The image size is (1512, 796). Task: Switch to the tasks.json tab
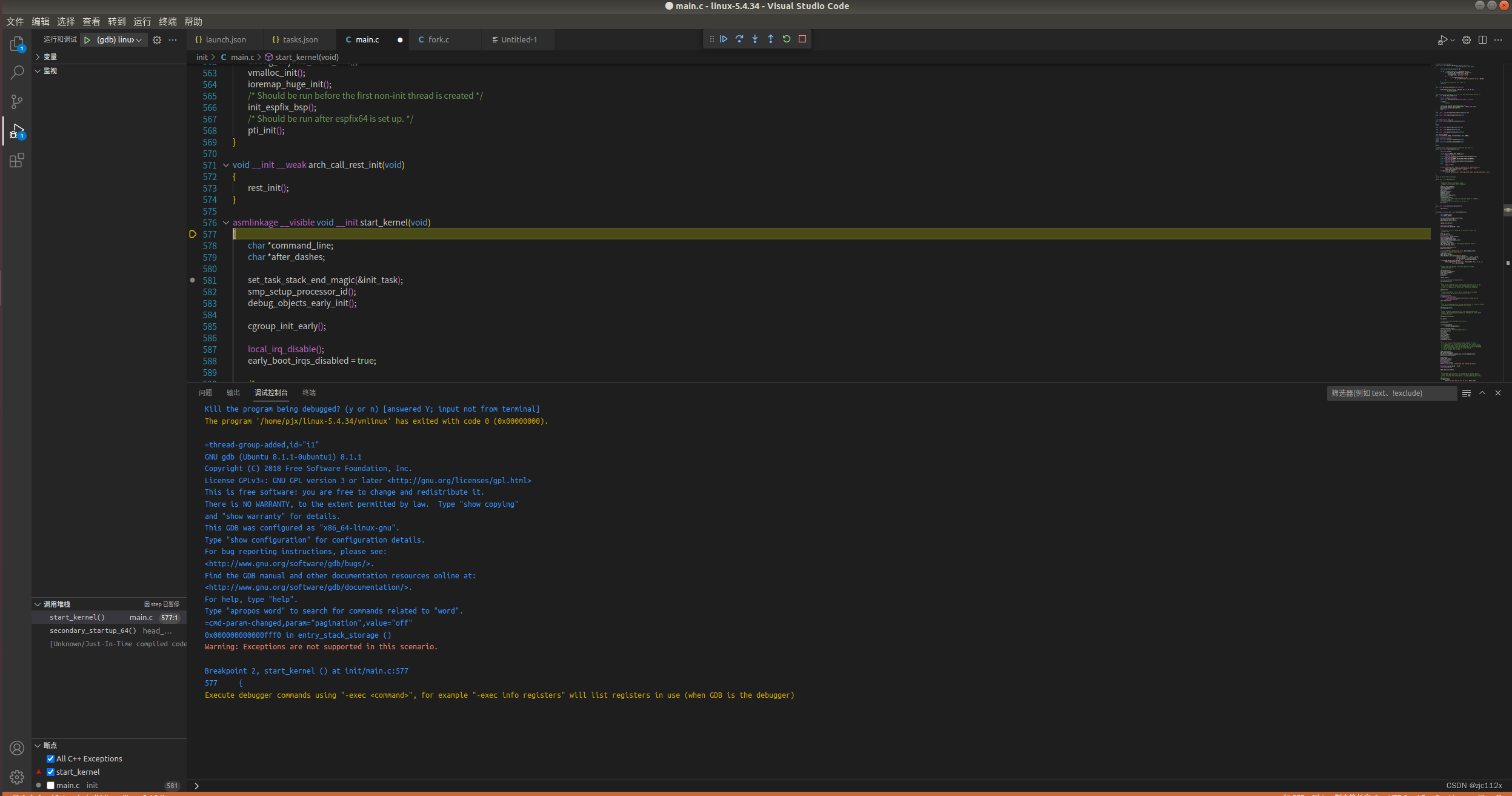coord(299,40)
